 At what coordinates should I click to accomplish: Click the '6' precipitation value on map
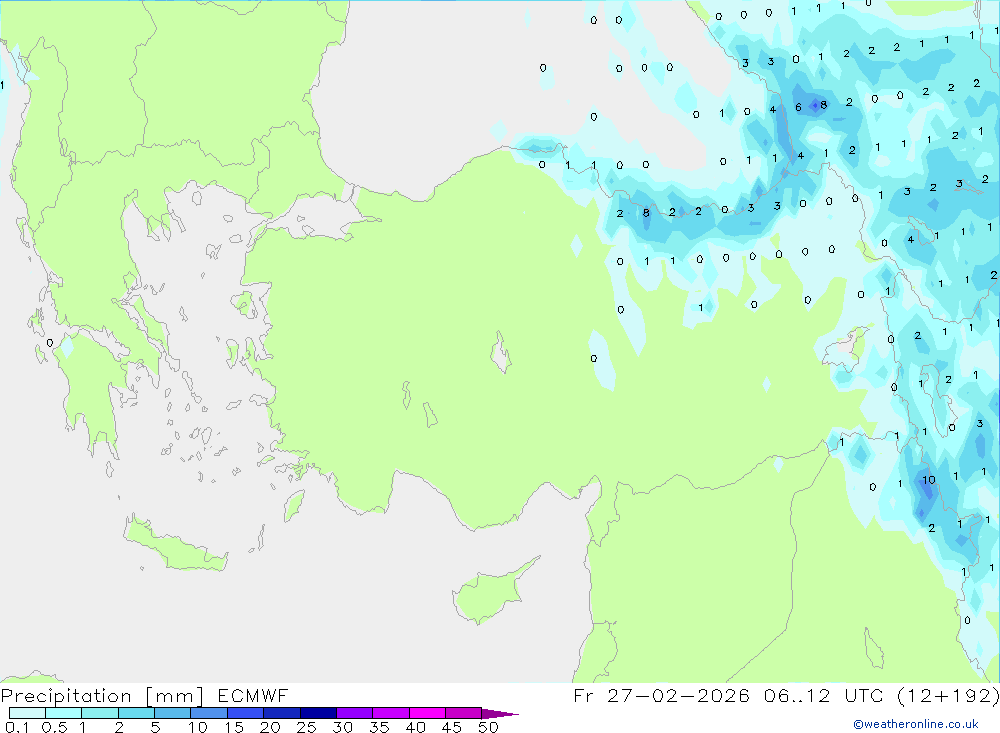coord(798,107)
